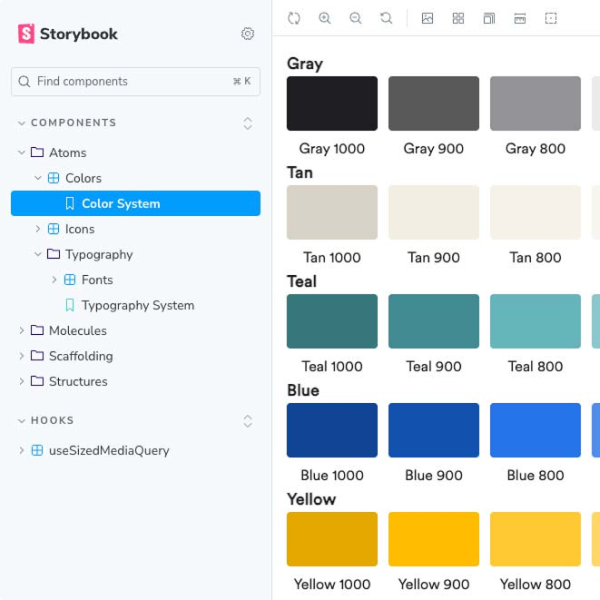Expand the Molecules folder
This screenshot has height=600, width=600.
click(x=22, y=331)
